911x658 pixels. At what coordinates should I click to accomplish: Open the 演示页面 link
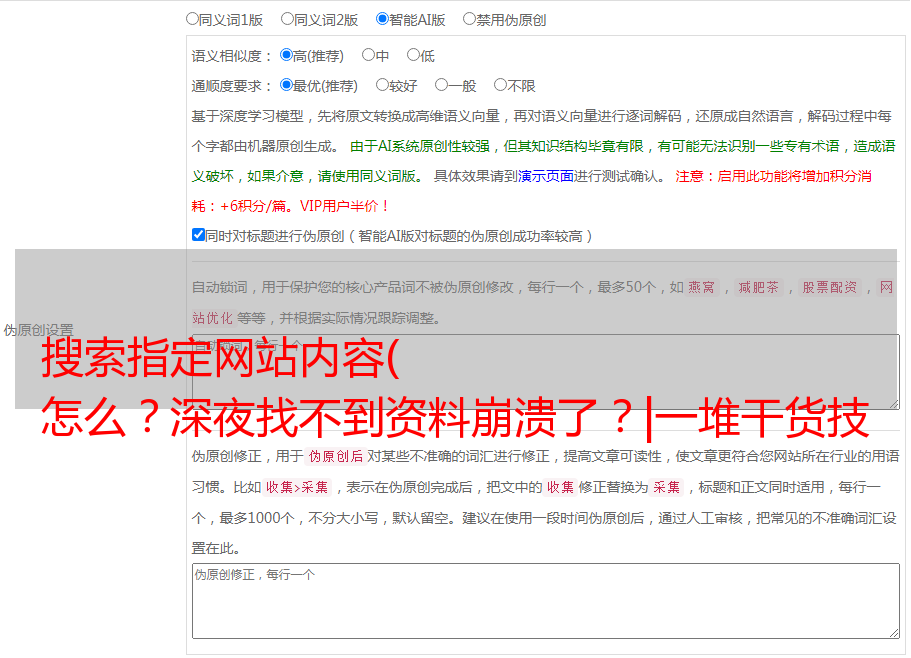pyautogui.click(x=546, y=176)
